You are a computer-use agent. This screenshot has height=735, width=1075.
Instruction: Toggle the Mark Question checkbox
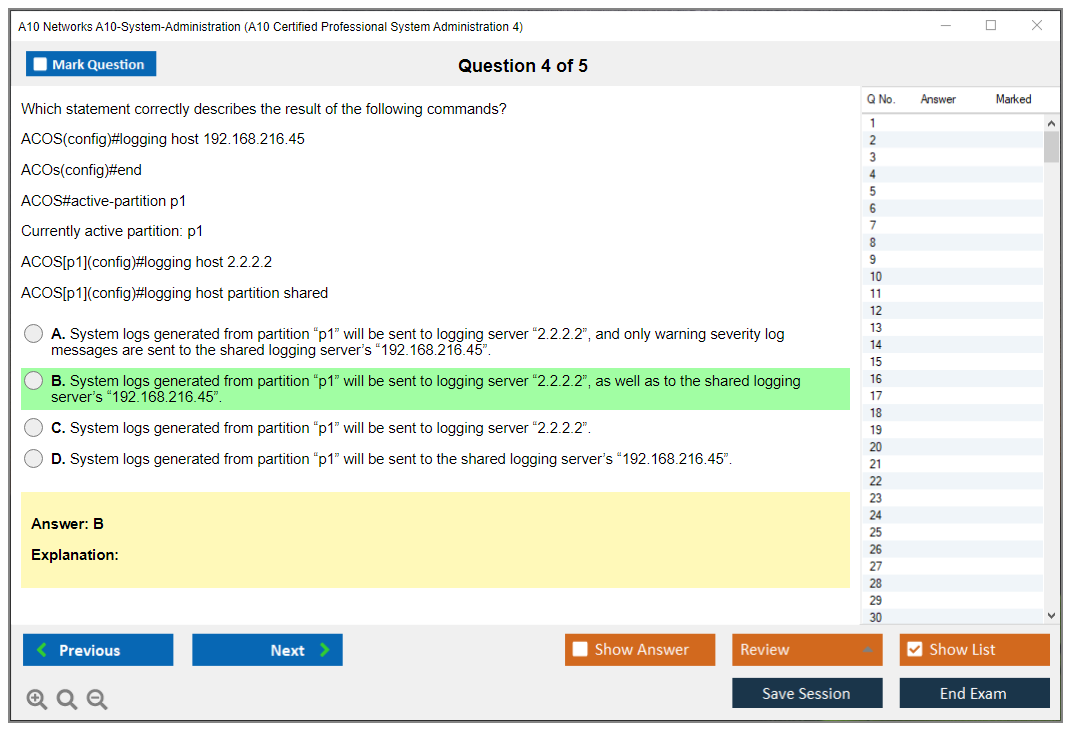41,65
